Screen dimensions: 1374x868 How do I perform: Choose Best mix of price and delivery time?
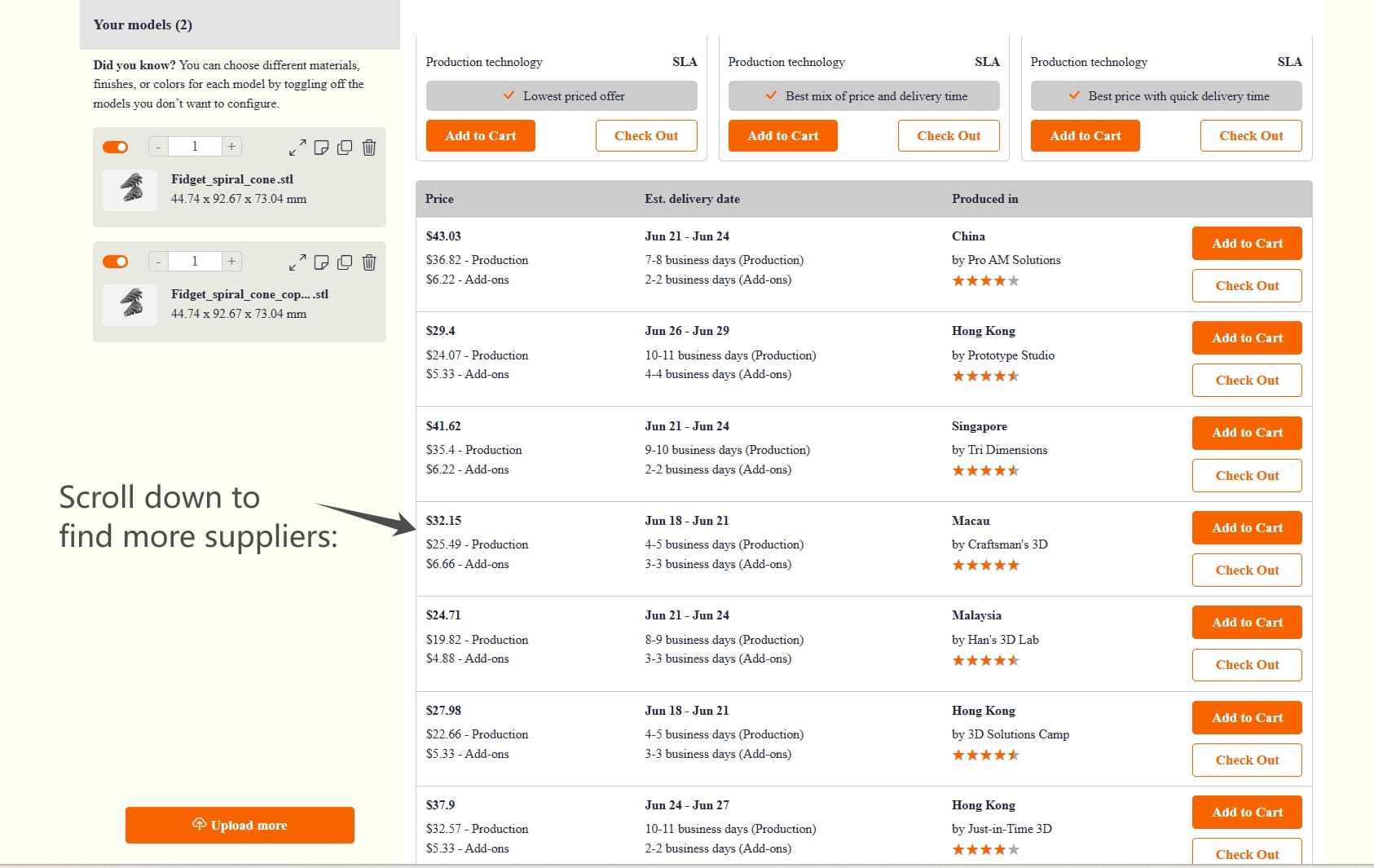click(864, 95)
